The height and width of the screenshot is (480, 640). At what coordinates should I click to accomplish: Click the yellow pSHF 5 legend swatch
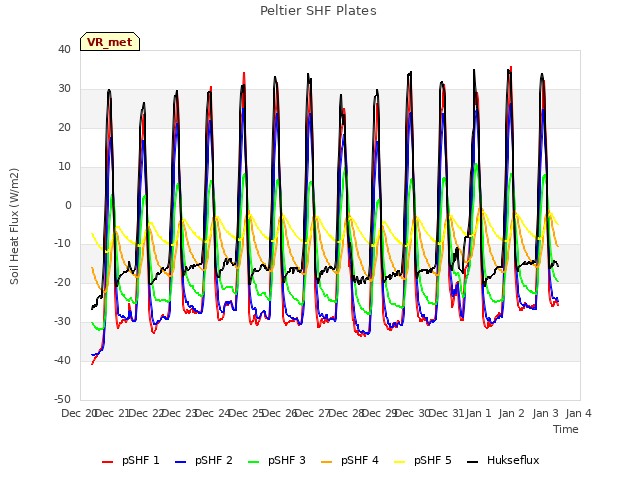click(x=400, y=462)
